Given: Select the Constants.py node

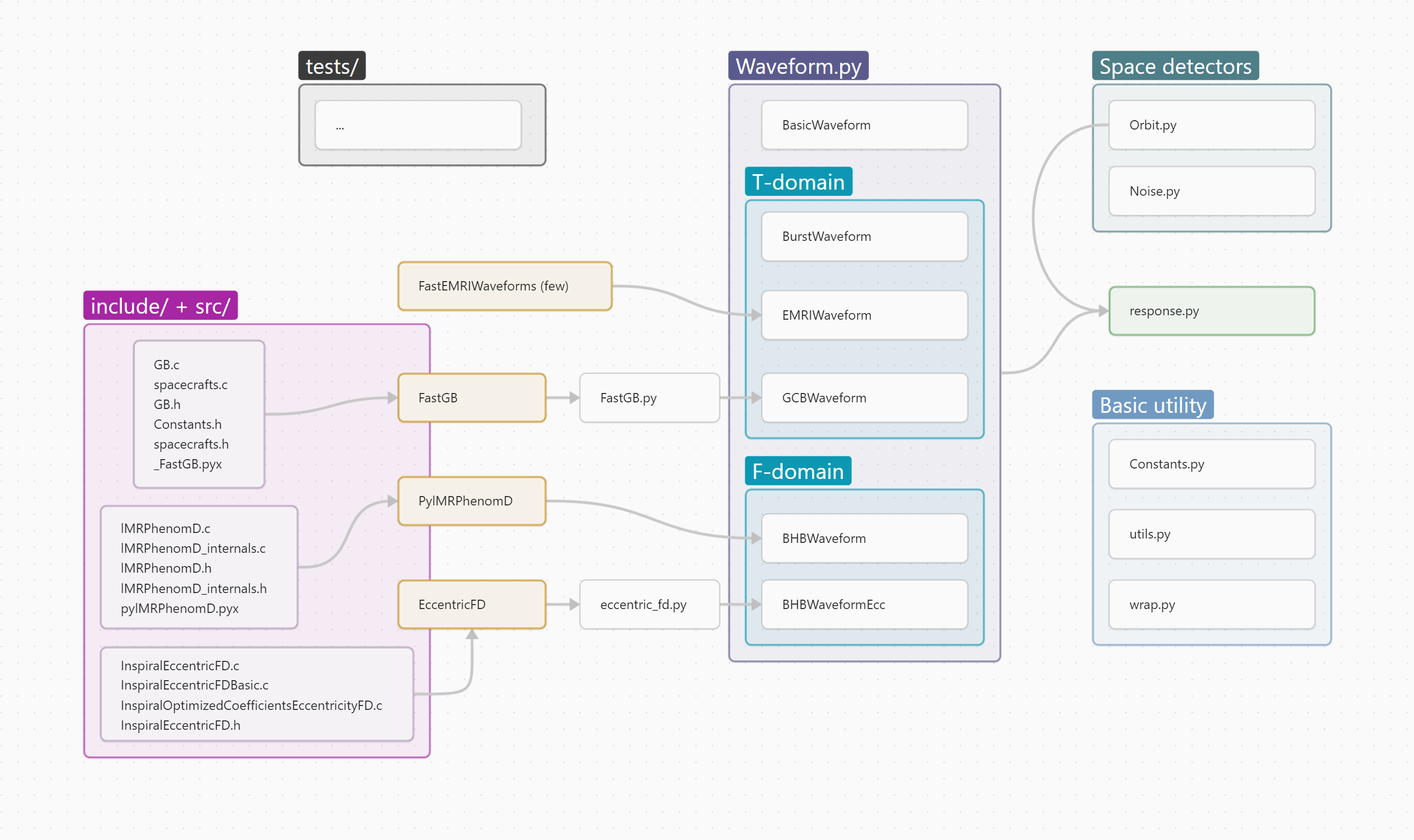Looking at the screenshot, I should pos(1211,464).
